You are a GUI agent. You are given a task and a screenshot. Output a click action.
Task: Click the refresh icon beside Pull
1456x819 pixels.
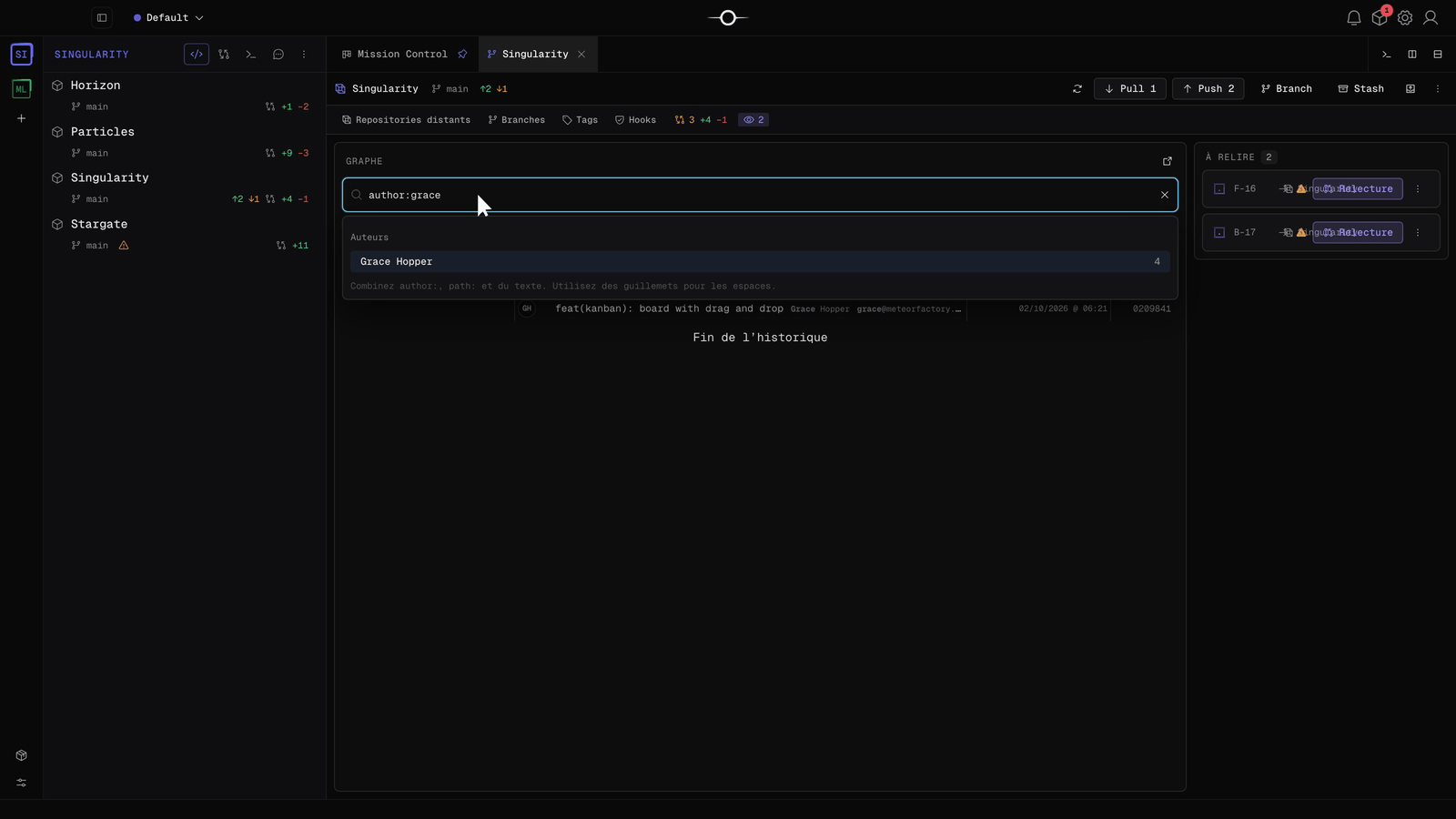(1077, 89)
